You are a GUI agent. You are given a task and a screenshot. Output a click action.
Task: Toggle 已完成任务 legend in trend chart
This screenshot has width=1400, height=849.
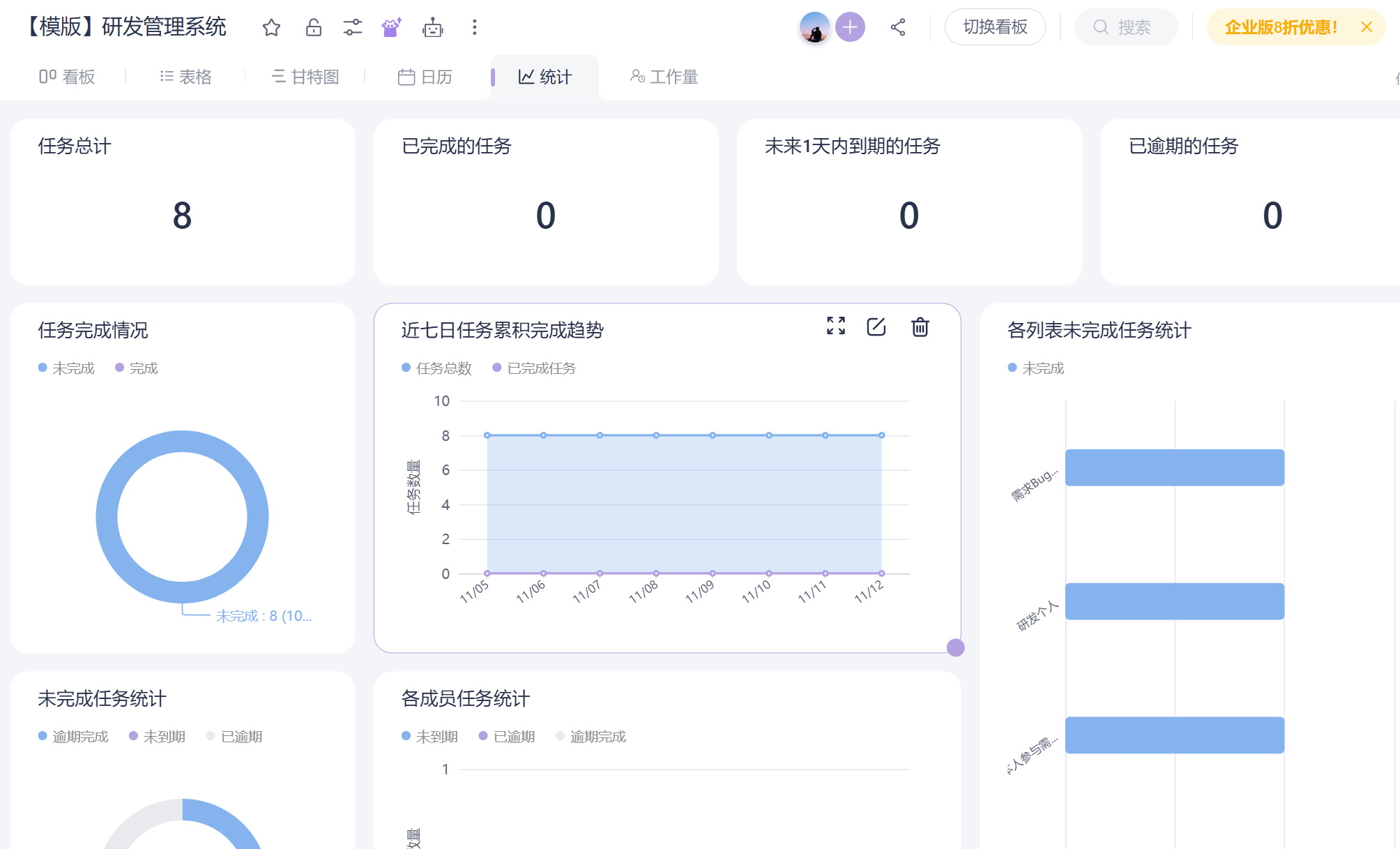[535, 368]
